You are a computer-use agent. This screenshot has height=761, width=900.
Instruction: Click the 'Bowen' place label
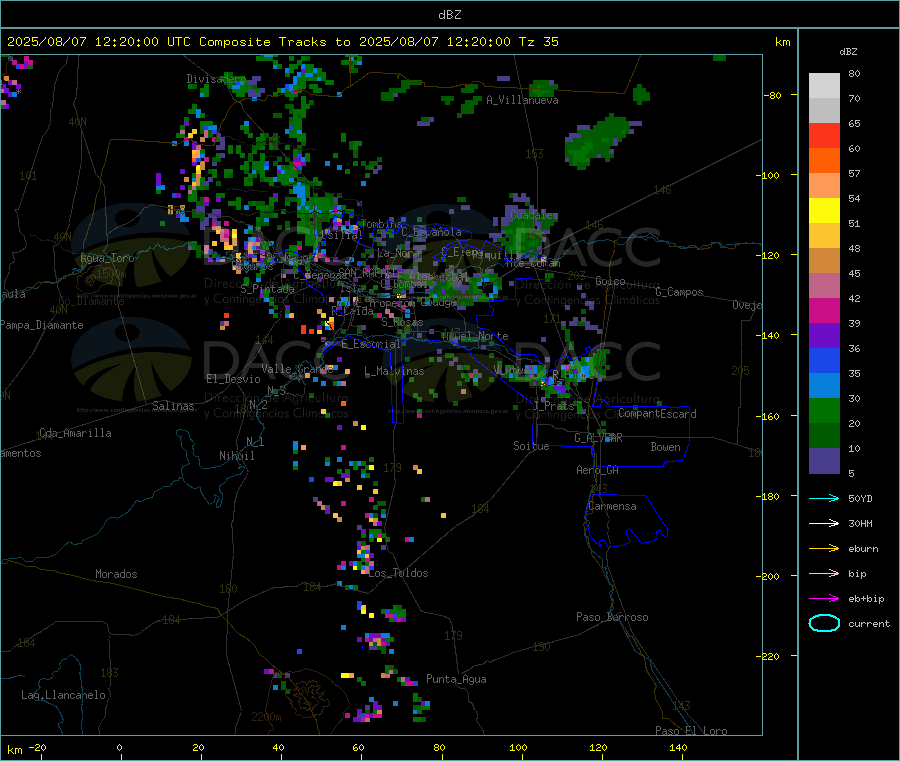tap(665, 447)
